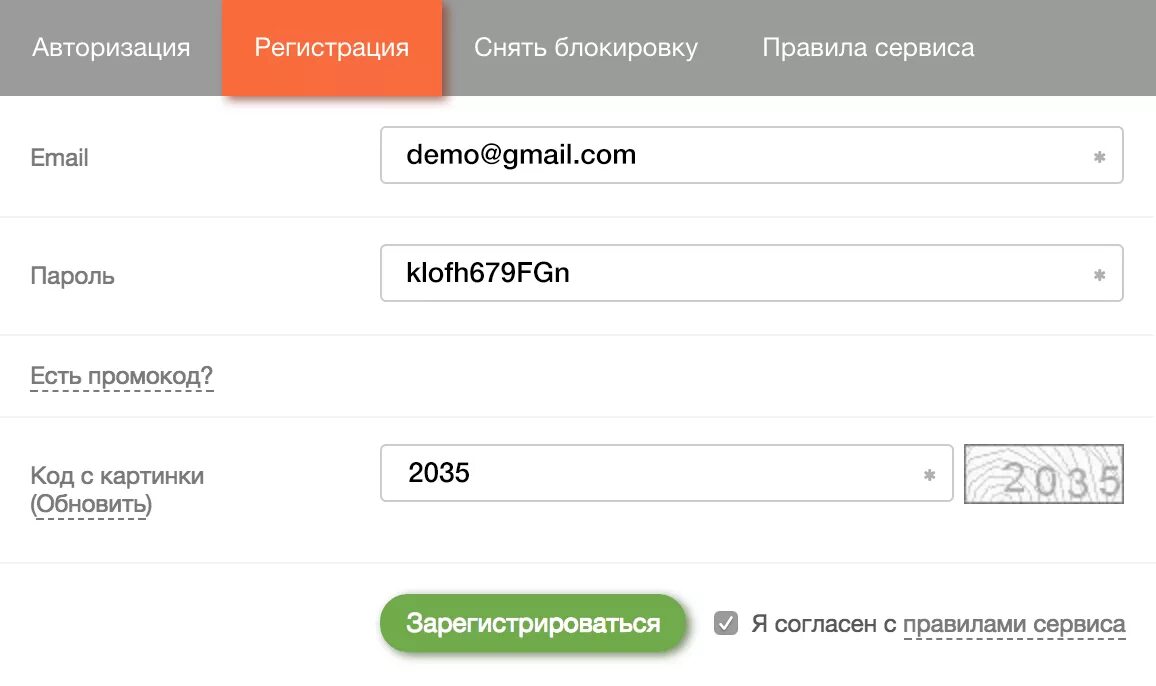Viewport: 1156px width, 686px height.
Task: Click the required asterisk in Пароль field
Action: tap(1099, 275)
